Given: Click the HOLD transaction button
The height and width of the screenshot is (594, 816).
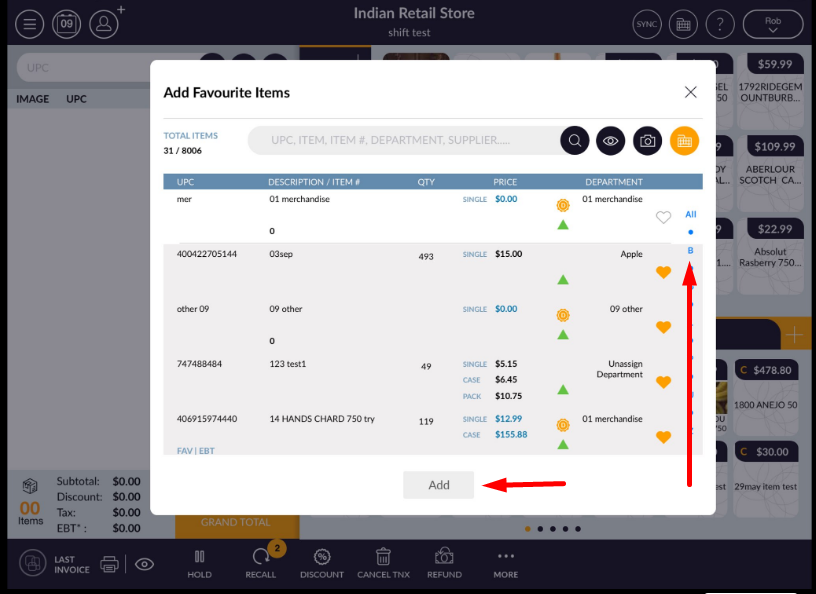Looking at the screenshot, I should [199, 564].
